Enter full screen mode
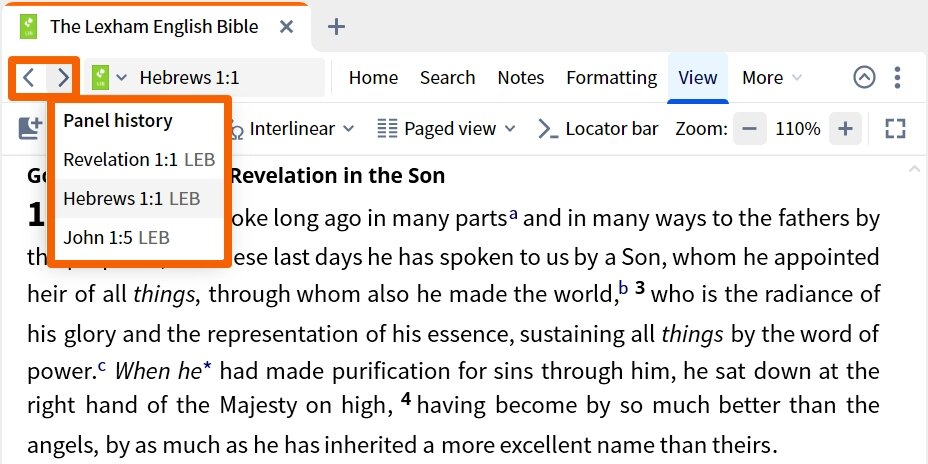 [896, 128]
